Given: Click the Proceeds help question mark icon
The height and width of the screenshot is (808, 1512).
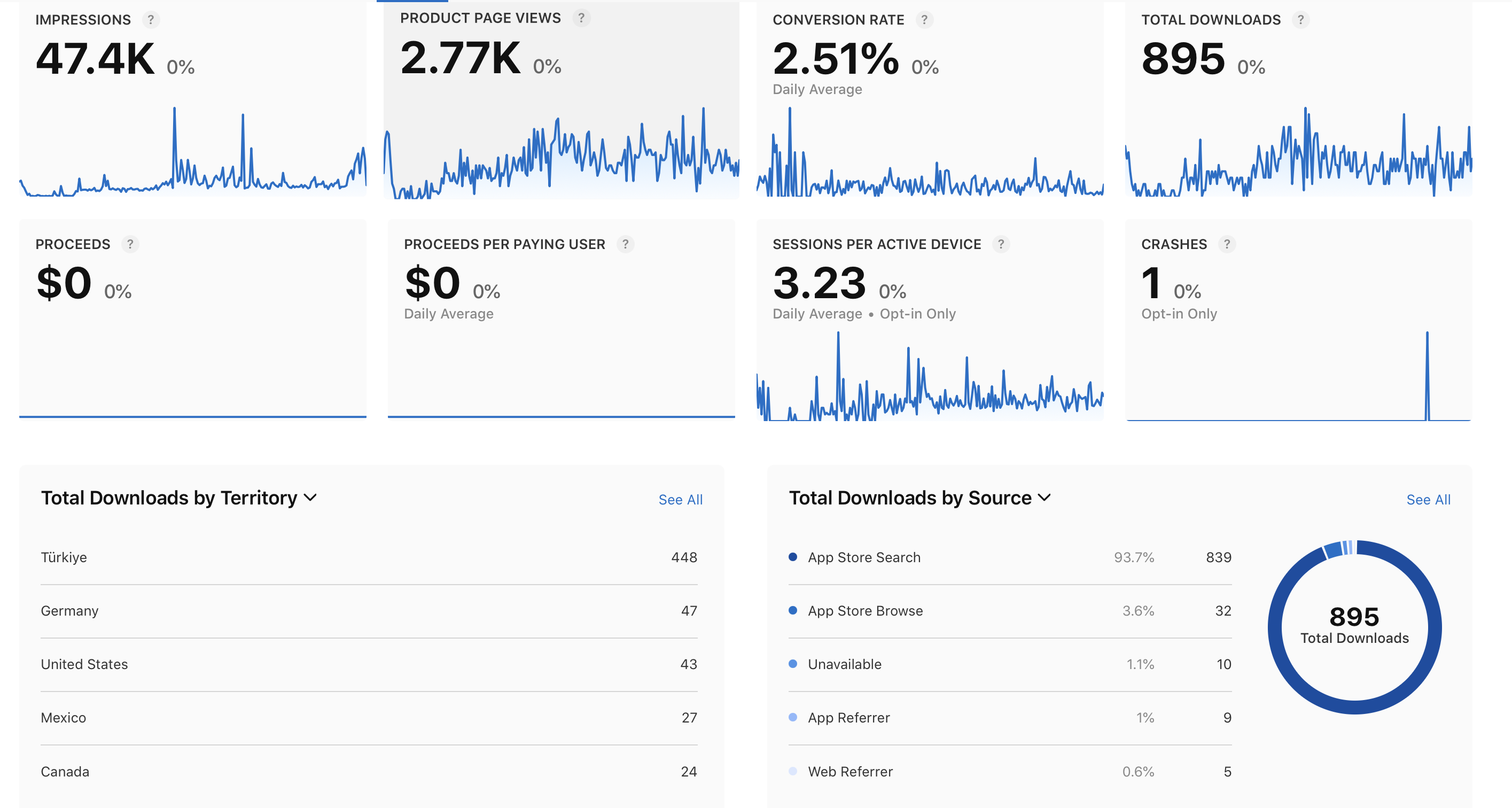Looking at the screenshot, I should (130, 244).
